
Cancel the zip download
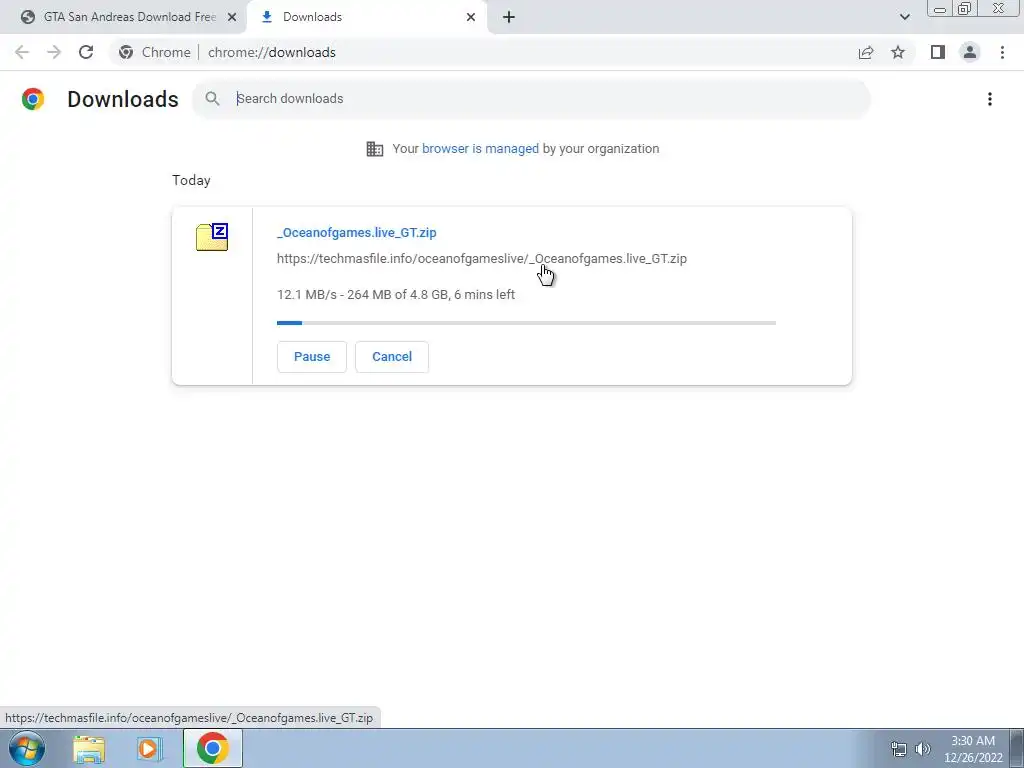[392, 357]
